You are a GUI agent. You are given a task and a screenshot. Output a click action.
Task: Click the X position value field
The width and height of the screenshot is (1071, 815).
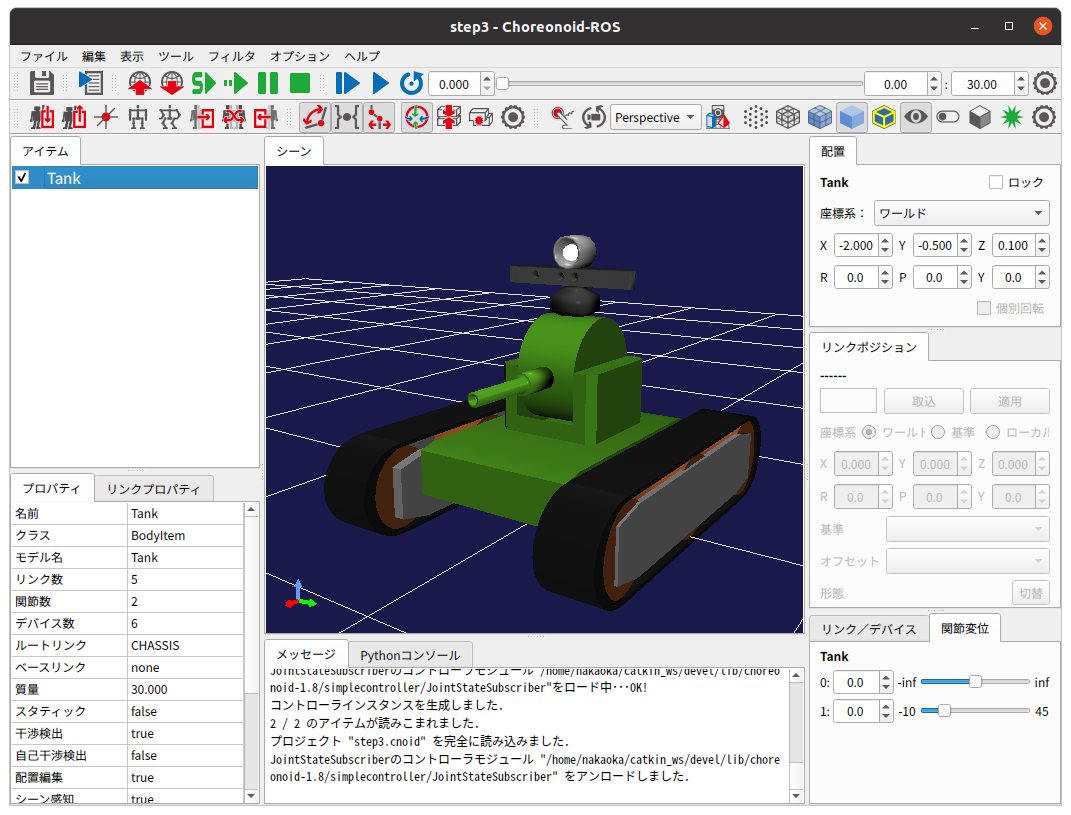(855, 246)
